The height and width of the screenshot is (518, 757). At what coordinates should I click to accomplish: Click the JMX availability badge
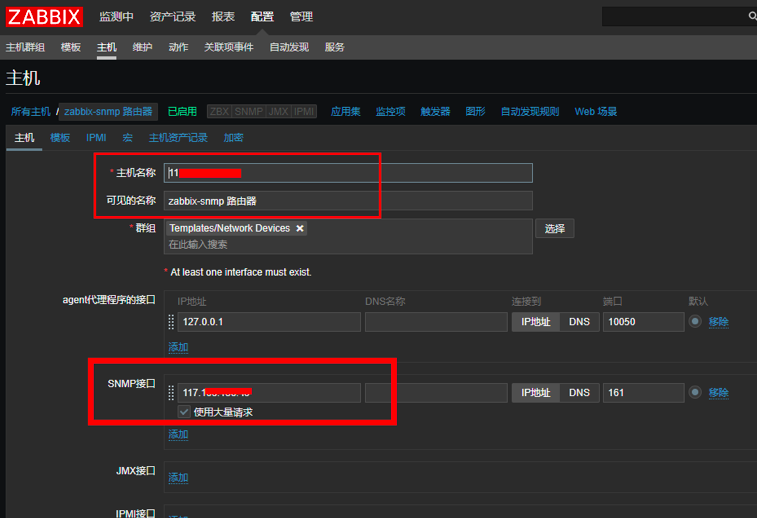278,112
